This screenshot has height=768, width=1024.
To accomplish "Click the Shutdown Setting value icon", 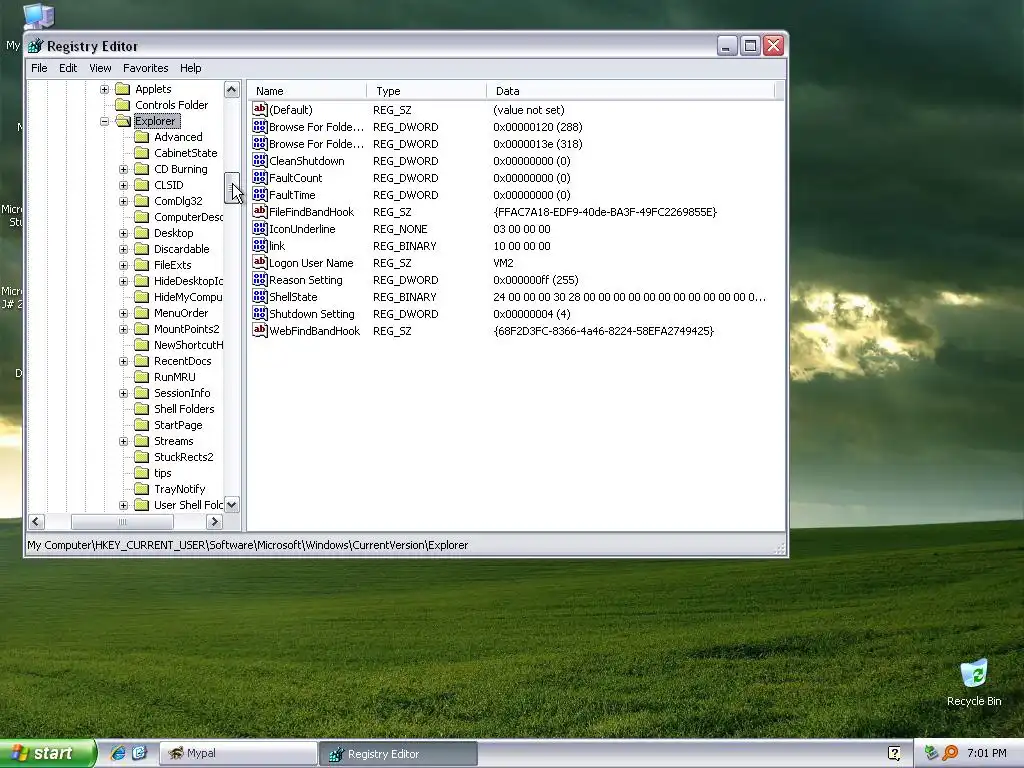I will [260, 313].
